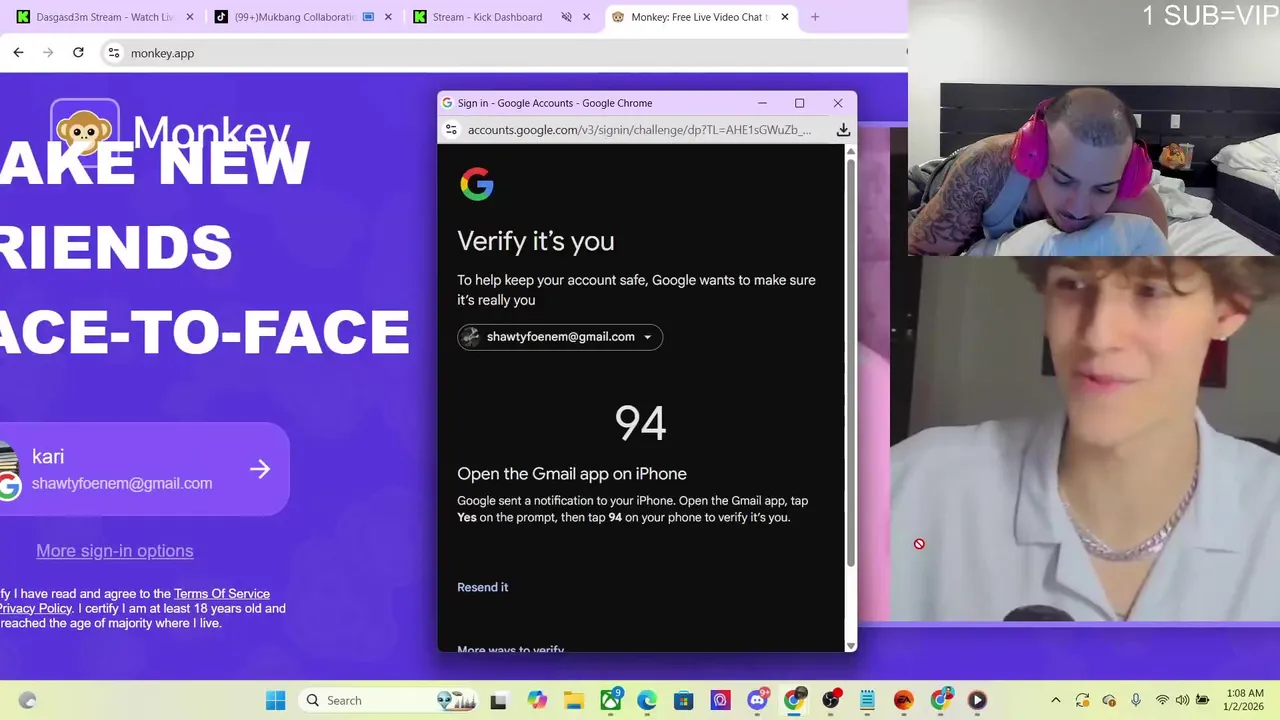Click the download icon in sign-in popup
The width and height of the screenshot is (1280, 720).
click(843, 130)
